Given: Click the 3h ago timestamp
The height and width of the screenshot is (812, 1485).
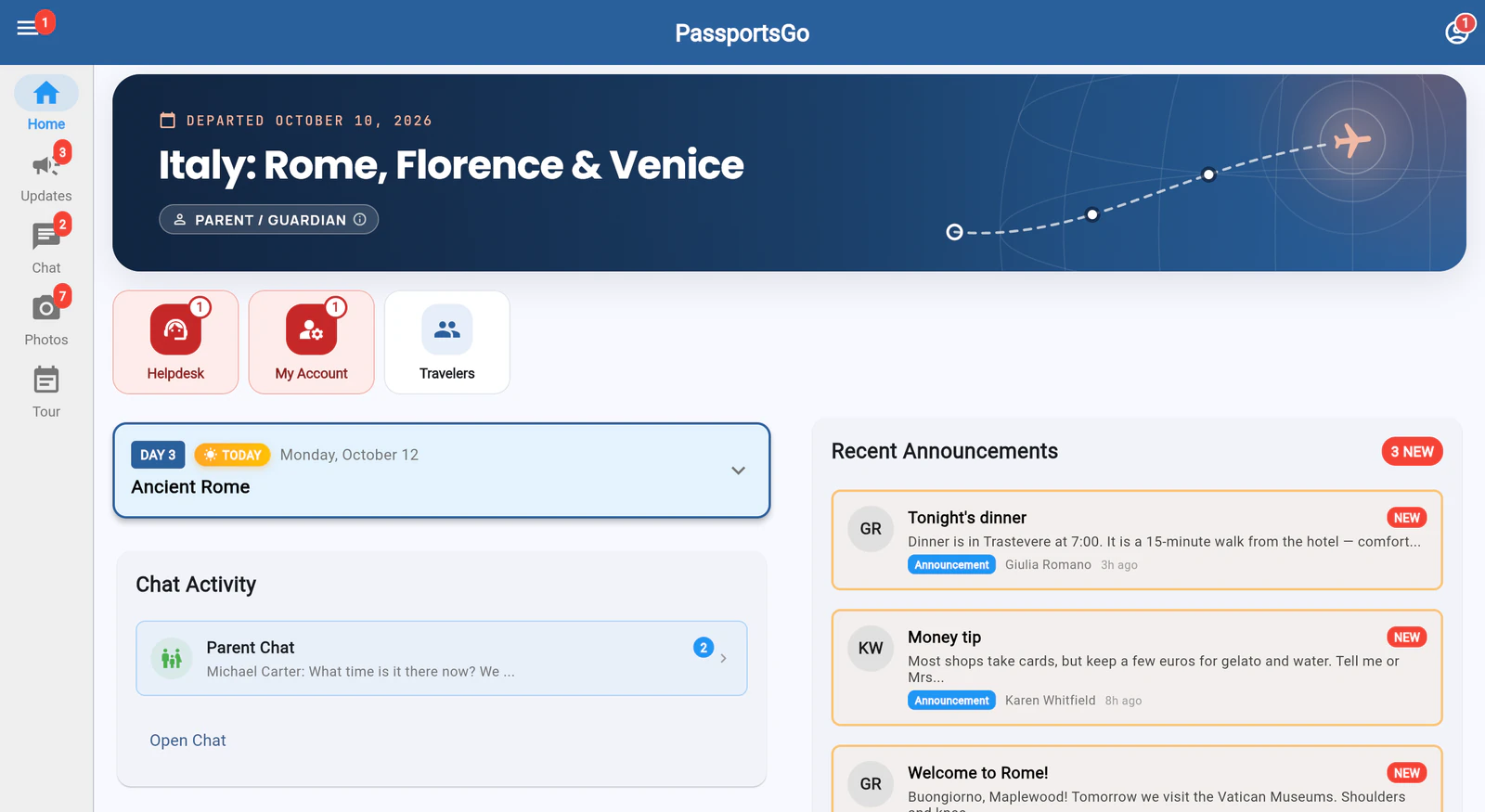Looking at the screenshot, I should point(1119,565).
